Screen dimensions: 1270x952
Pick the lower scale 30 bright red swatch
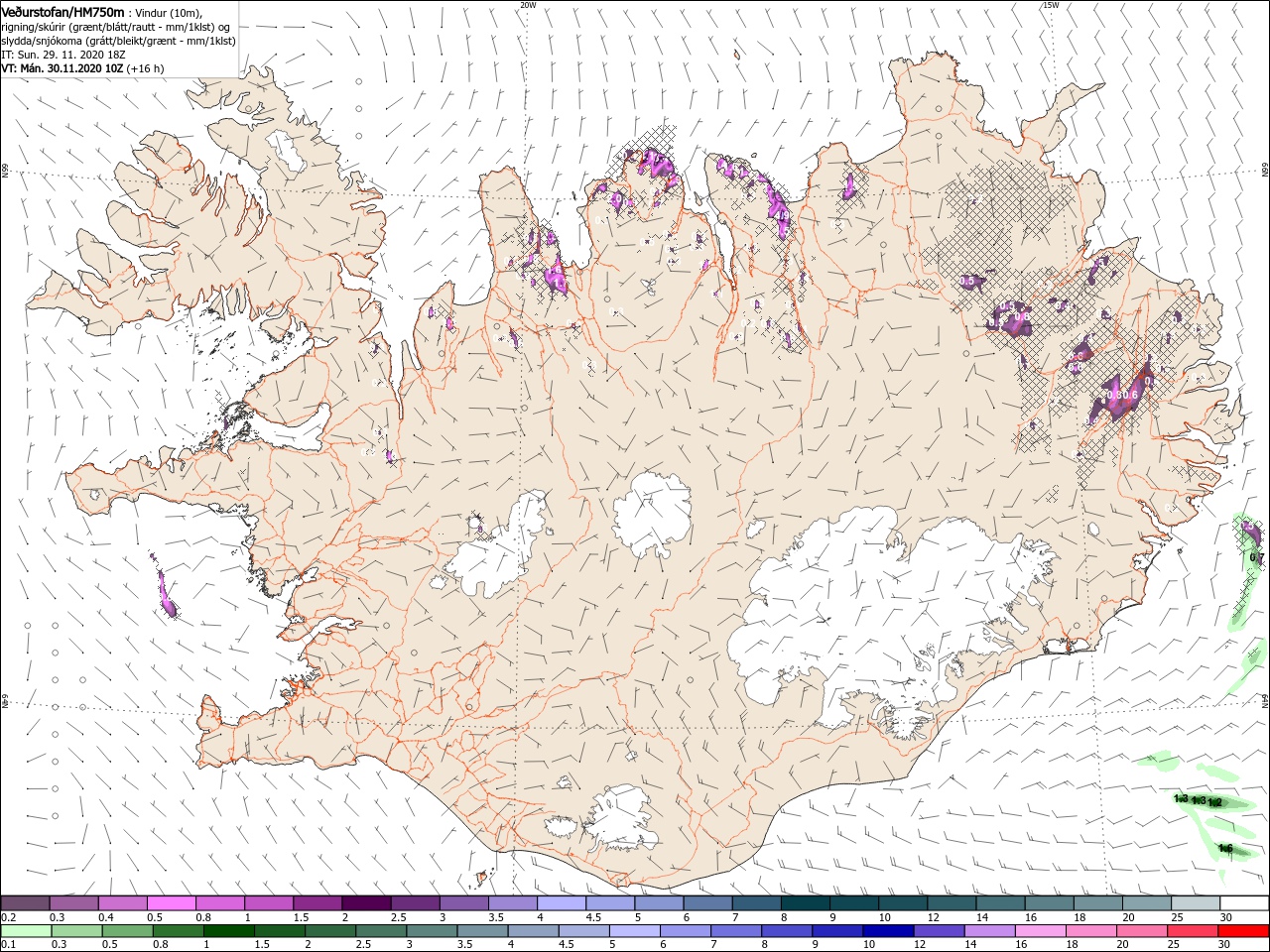click(x=1243, y=931)
